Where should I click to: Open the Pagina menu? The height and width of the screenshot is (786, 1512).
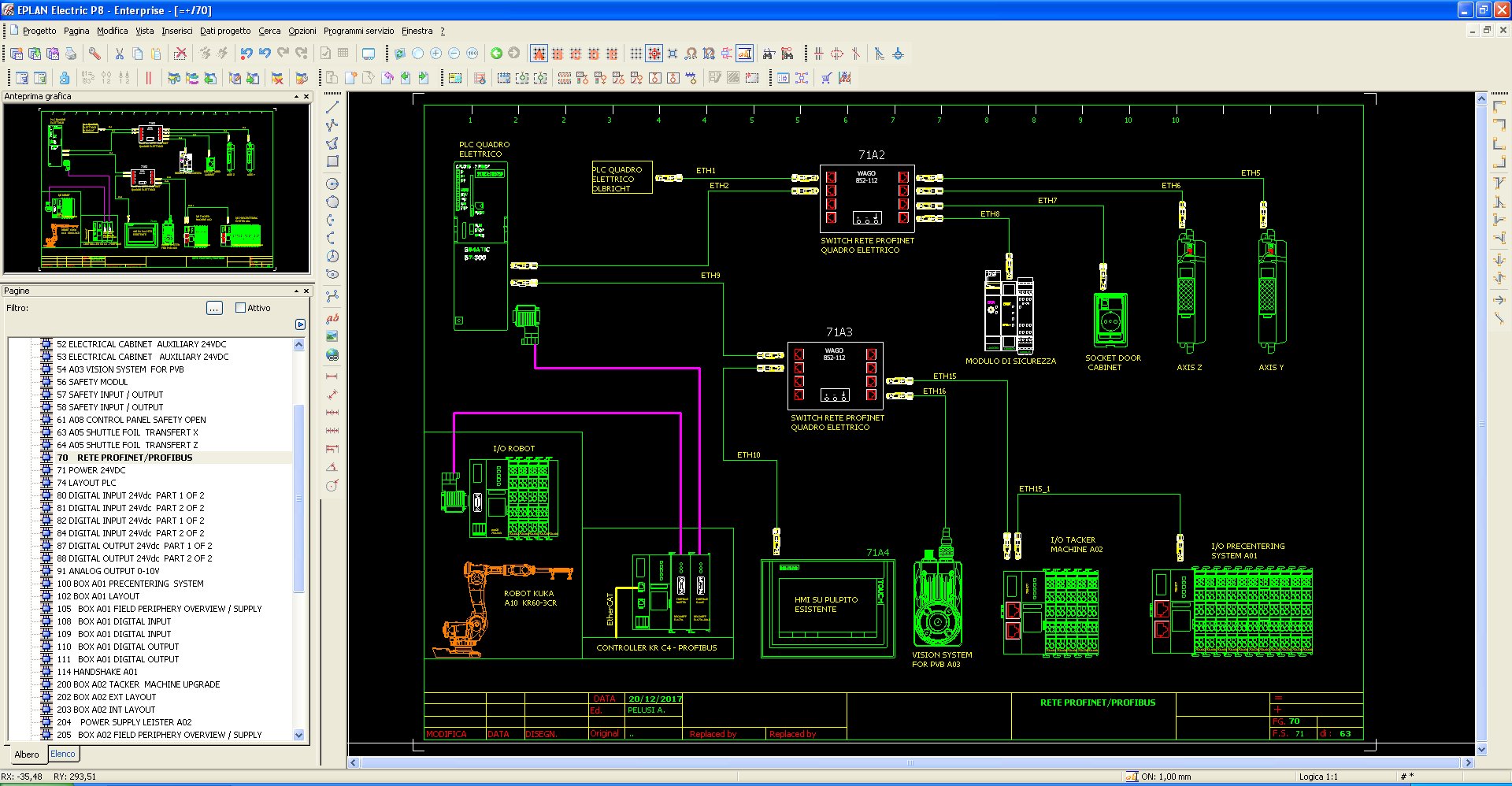click(76, 31)
